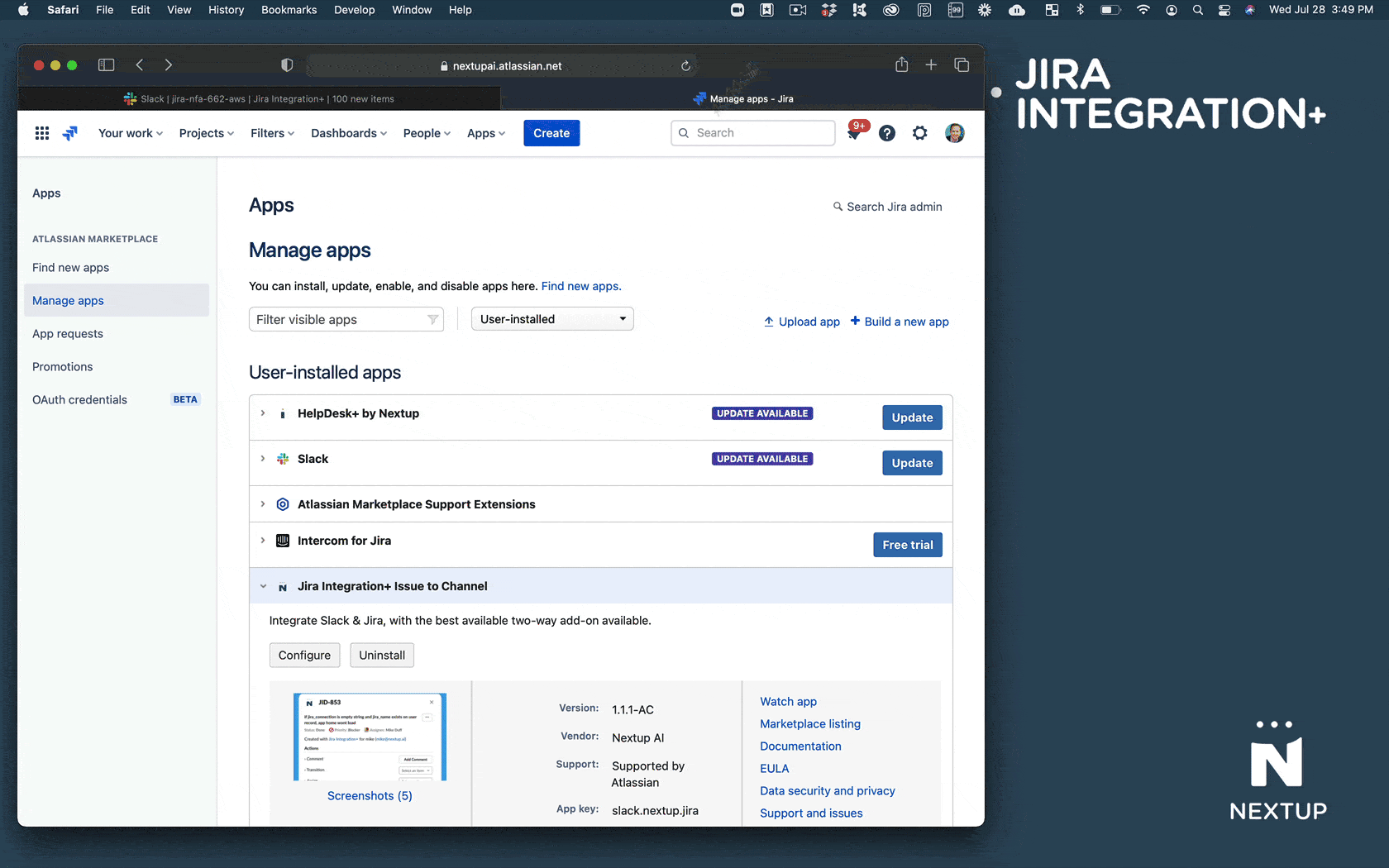Click the Upload app link

coord(801,322)
